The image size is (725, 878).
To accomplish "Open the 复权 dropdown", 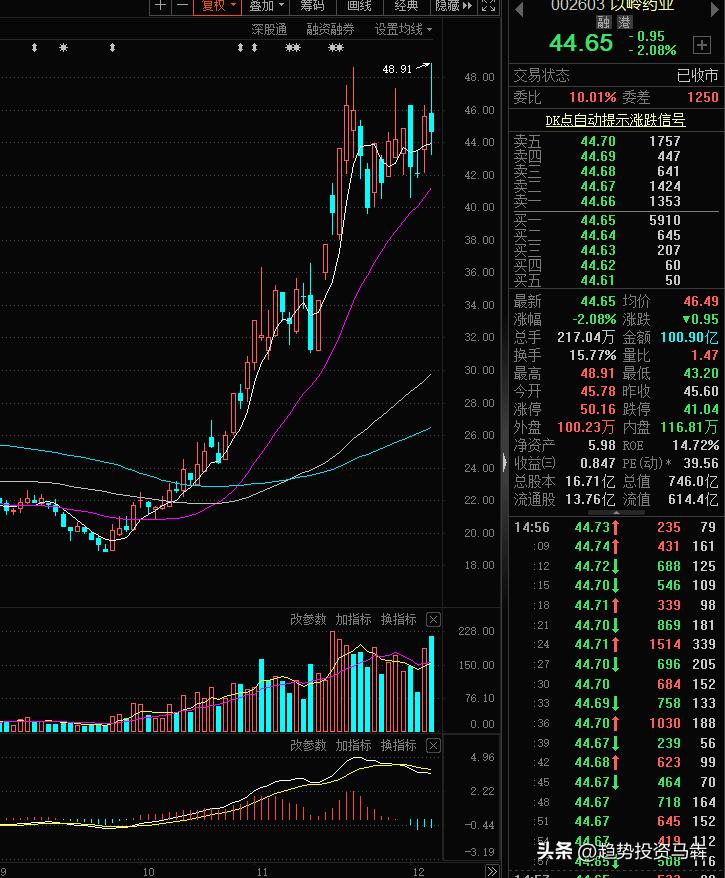I will point(218,6).
